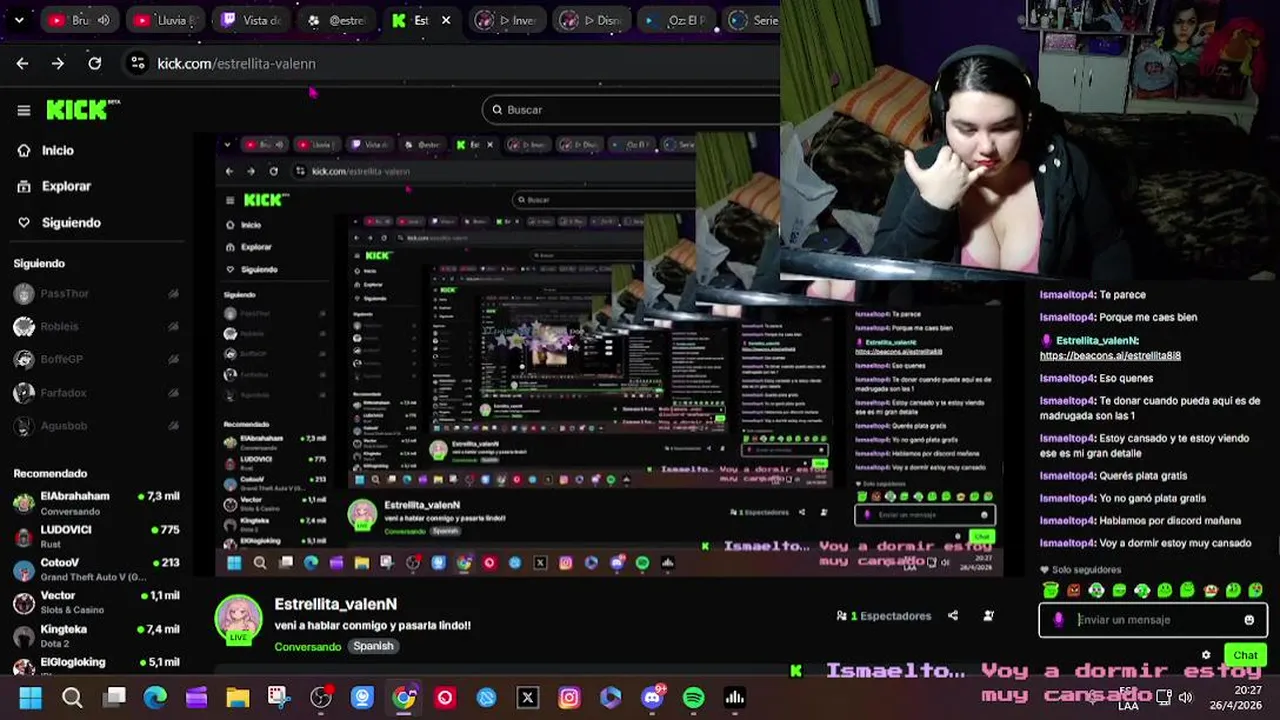The width and height of the screenshot is (1280, 720).
Task: Open X app from taskbar
Action: point(528,698)
